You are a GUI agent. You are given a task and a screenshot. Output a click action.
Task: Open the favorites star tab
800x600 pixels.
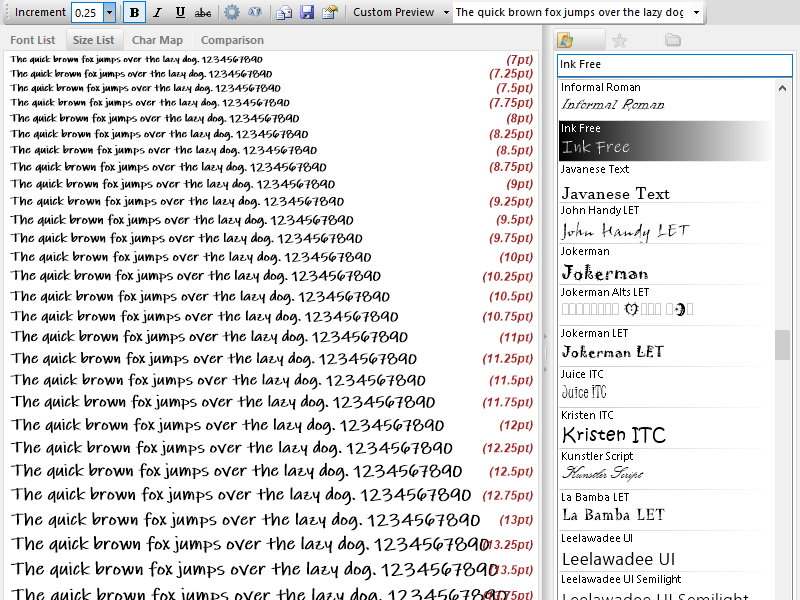619,40
